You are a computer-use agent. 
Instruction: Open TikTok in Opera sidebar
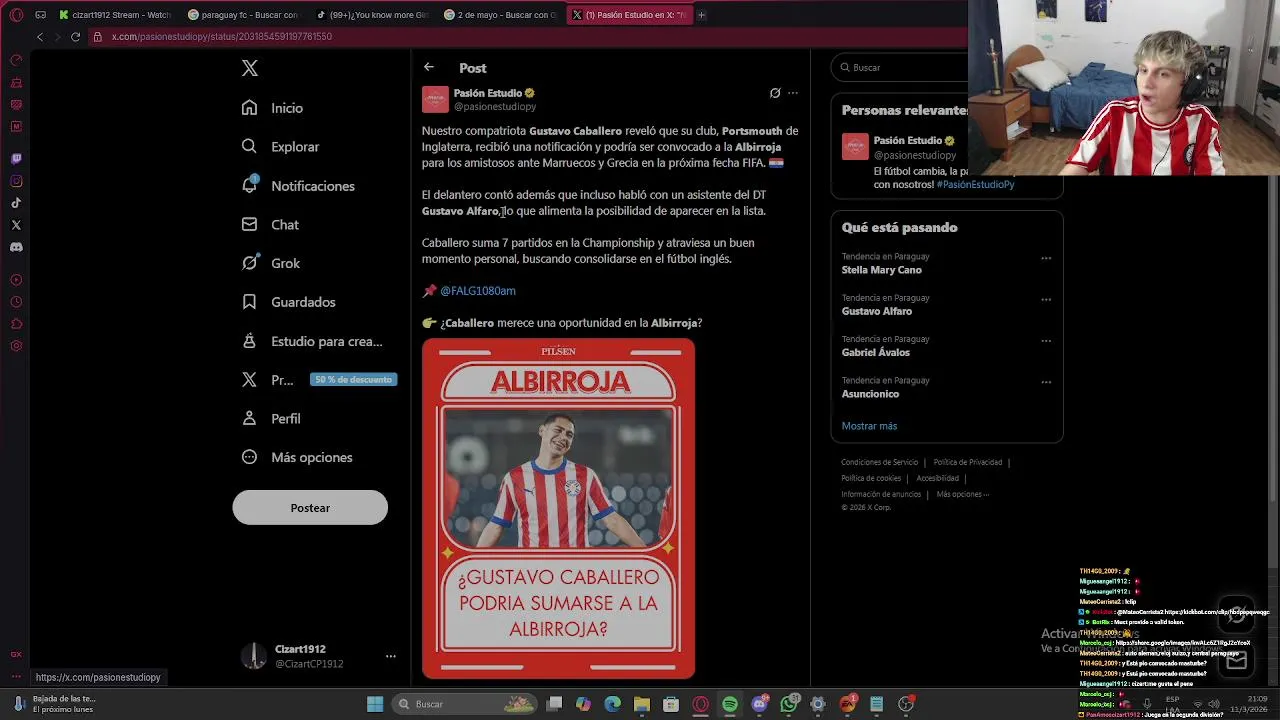pyautogui.click(x=16, y=203)
